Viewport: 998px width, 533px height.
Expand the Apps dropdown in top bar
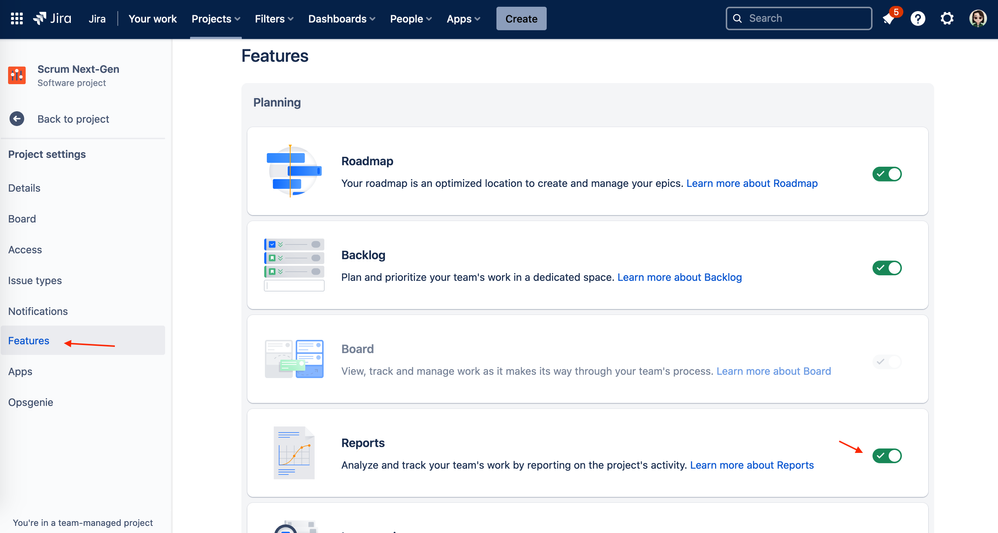[463, 19]
